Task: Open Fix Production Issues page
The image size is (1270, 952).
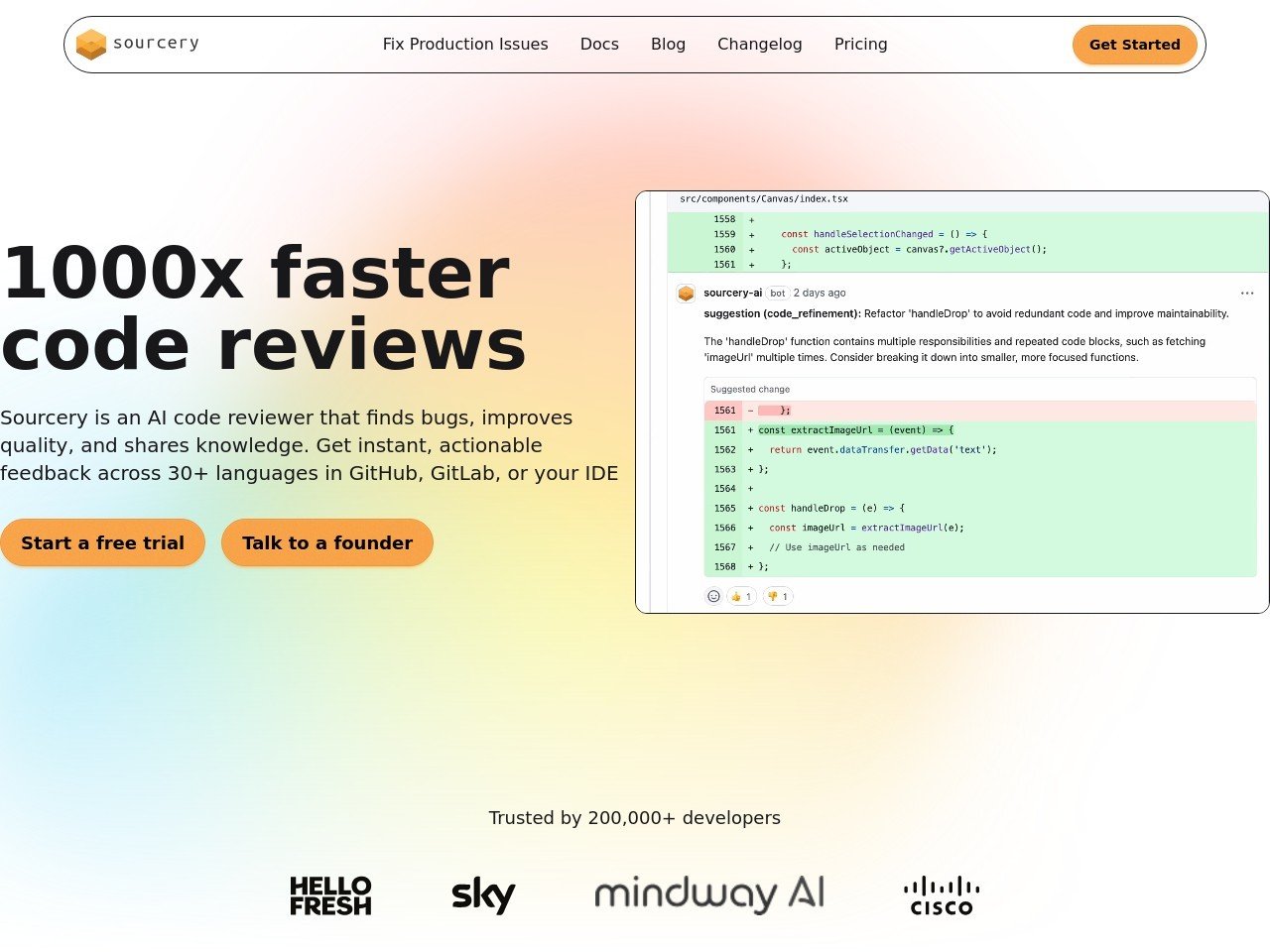Action: (465, 45)
